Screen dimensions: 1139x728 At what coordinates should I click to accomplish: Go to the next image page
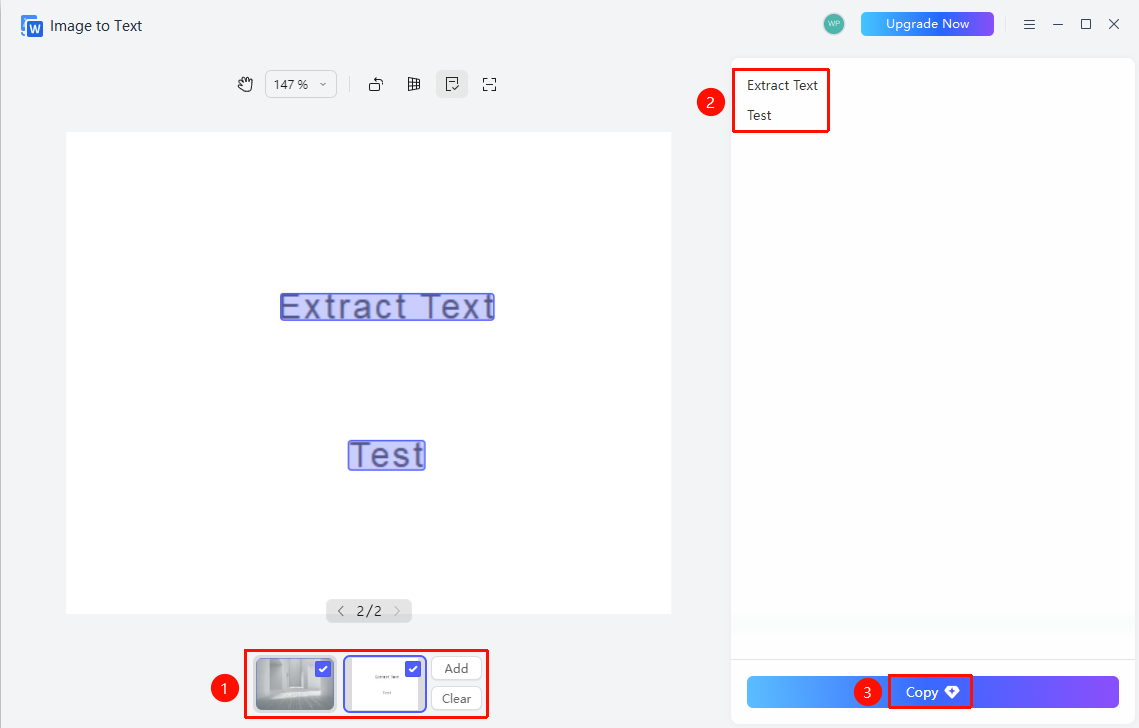tap(397, 611)
